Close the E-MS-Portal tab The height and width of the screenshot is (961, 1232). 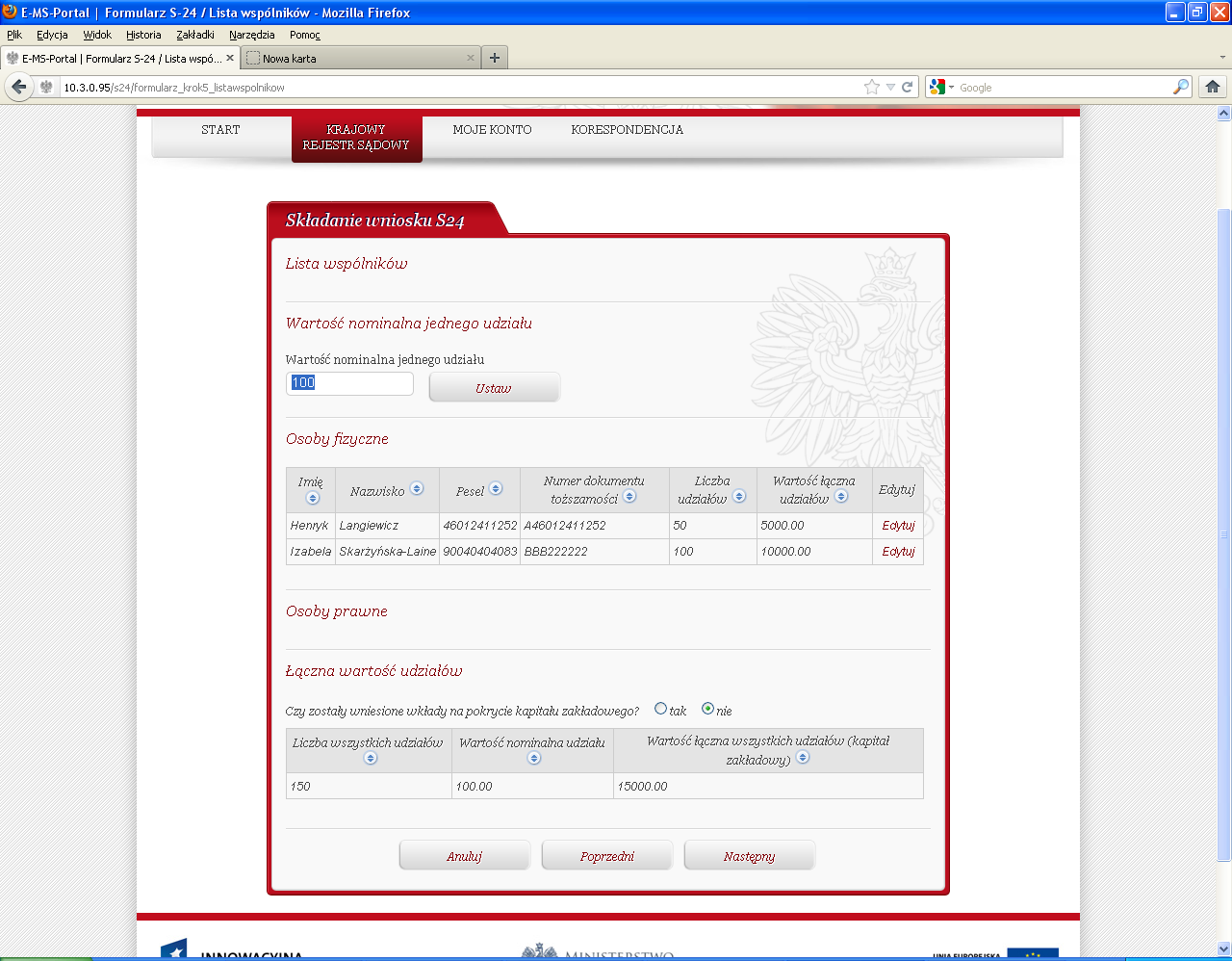230,58
